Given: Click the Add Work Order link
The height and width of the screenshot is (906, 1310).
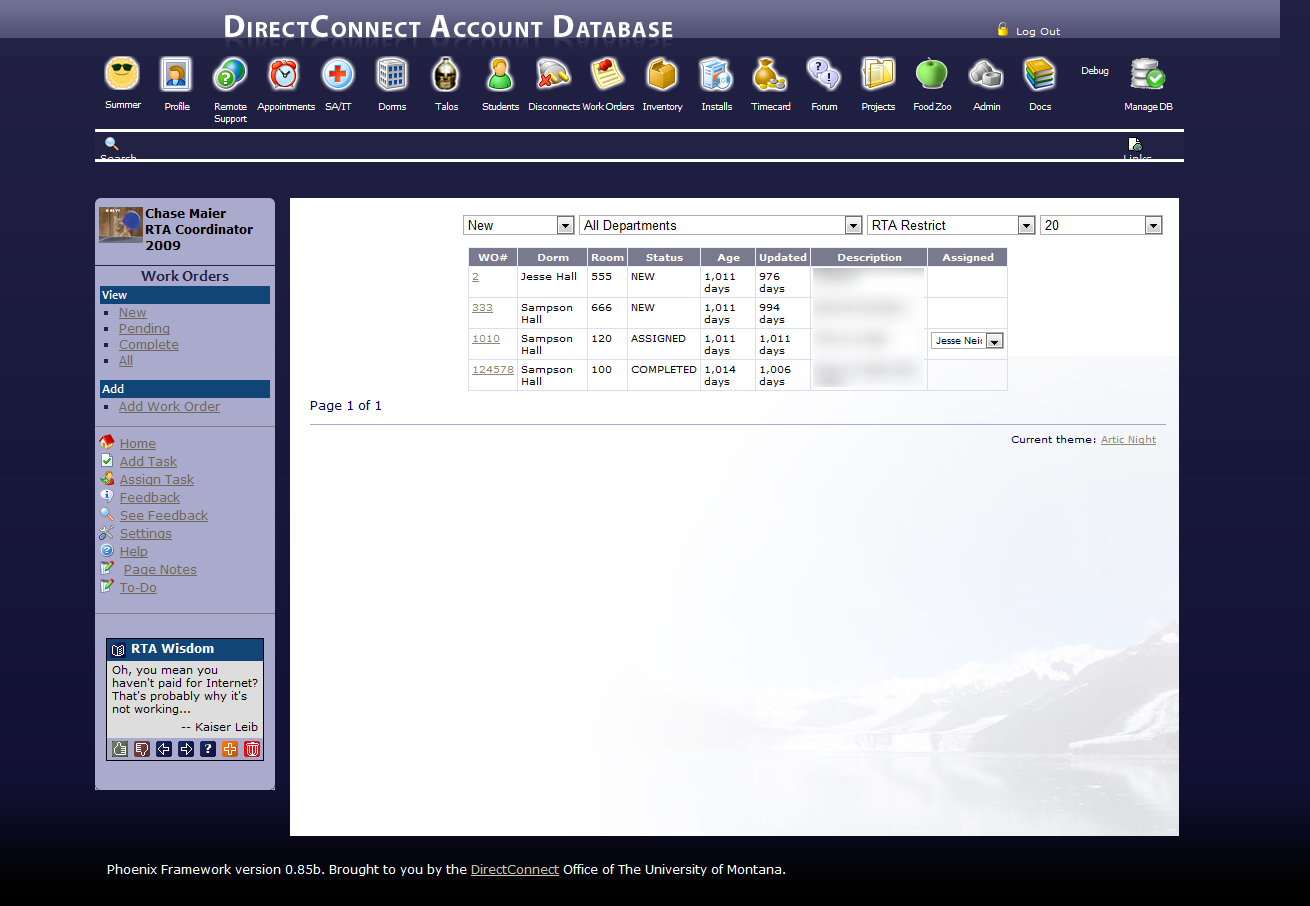Looking at the screenshot, I should 169,407.
